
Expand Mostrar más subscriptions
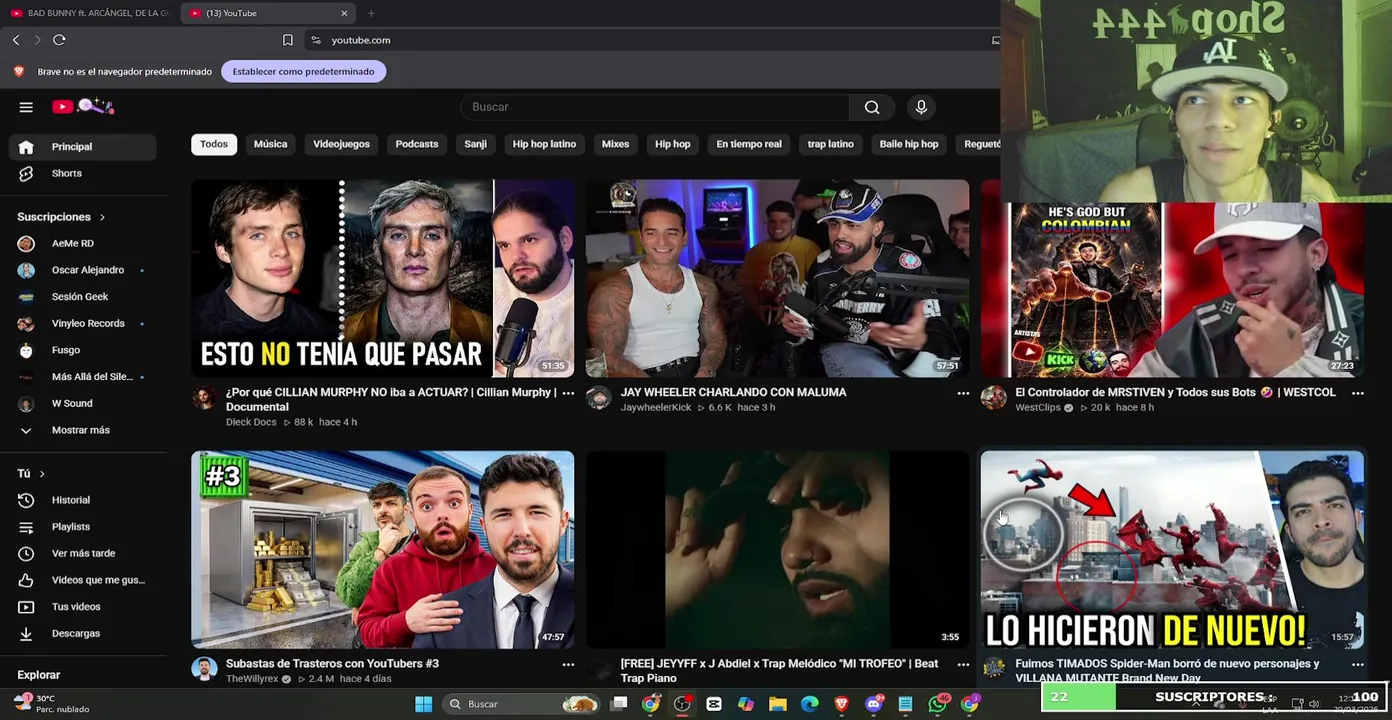83,430
